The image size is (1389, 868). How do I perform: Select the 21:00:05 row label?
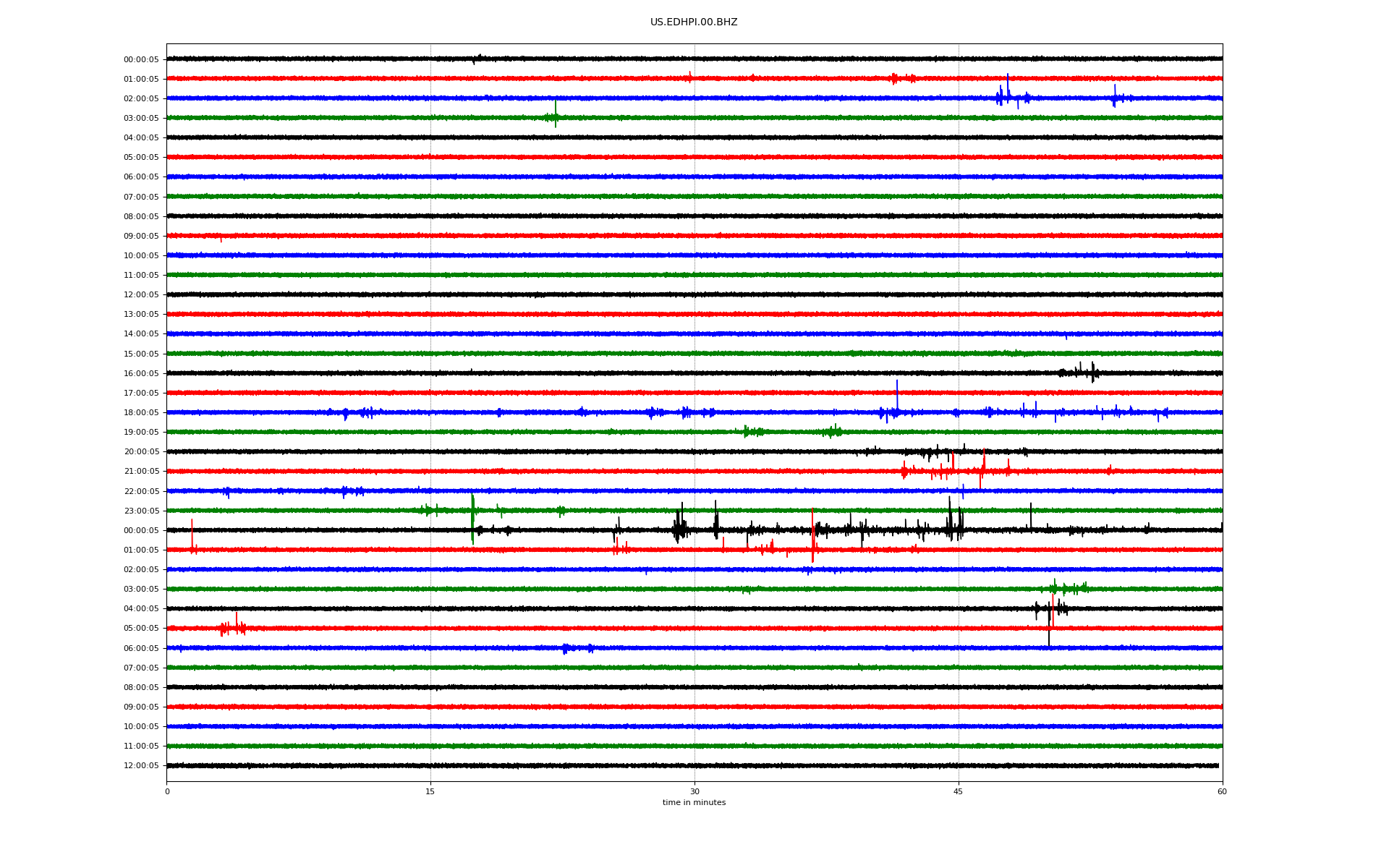pos(141,472)
